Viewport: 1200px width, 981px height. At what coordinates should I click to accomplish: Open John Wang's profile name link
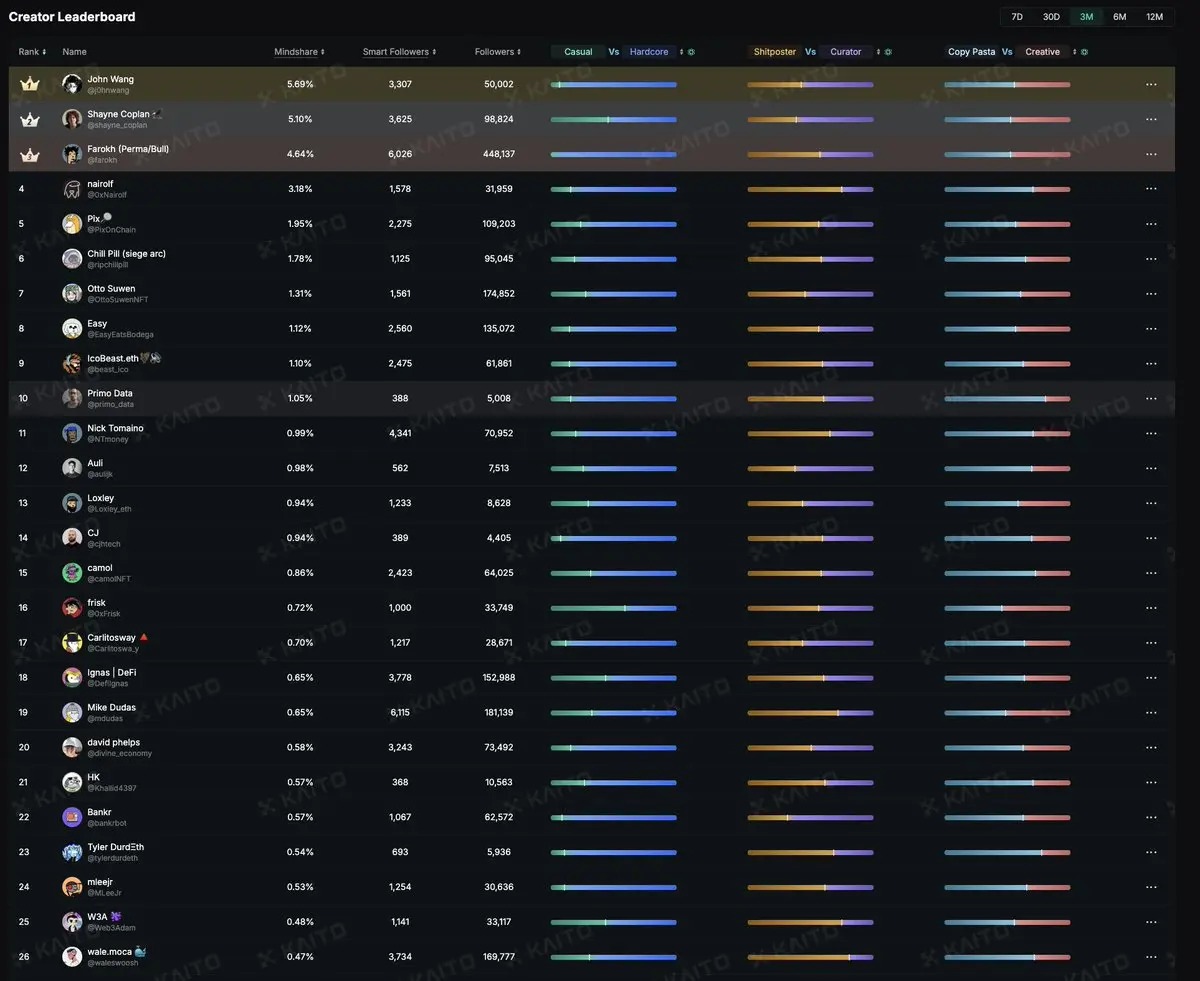tap(110, 79)
